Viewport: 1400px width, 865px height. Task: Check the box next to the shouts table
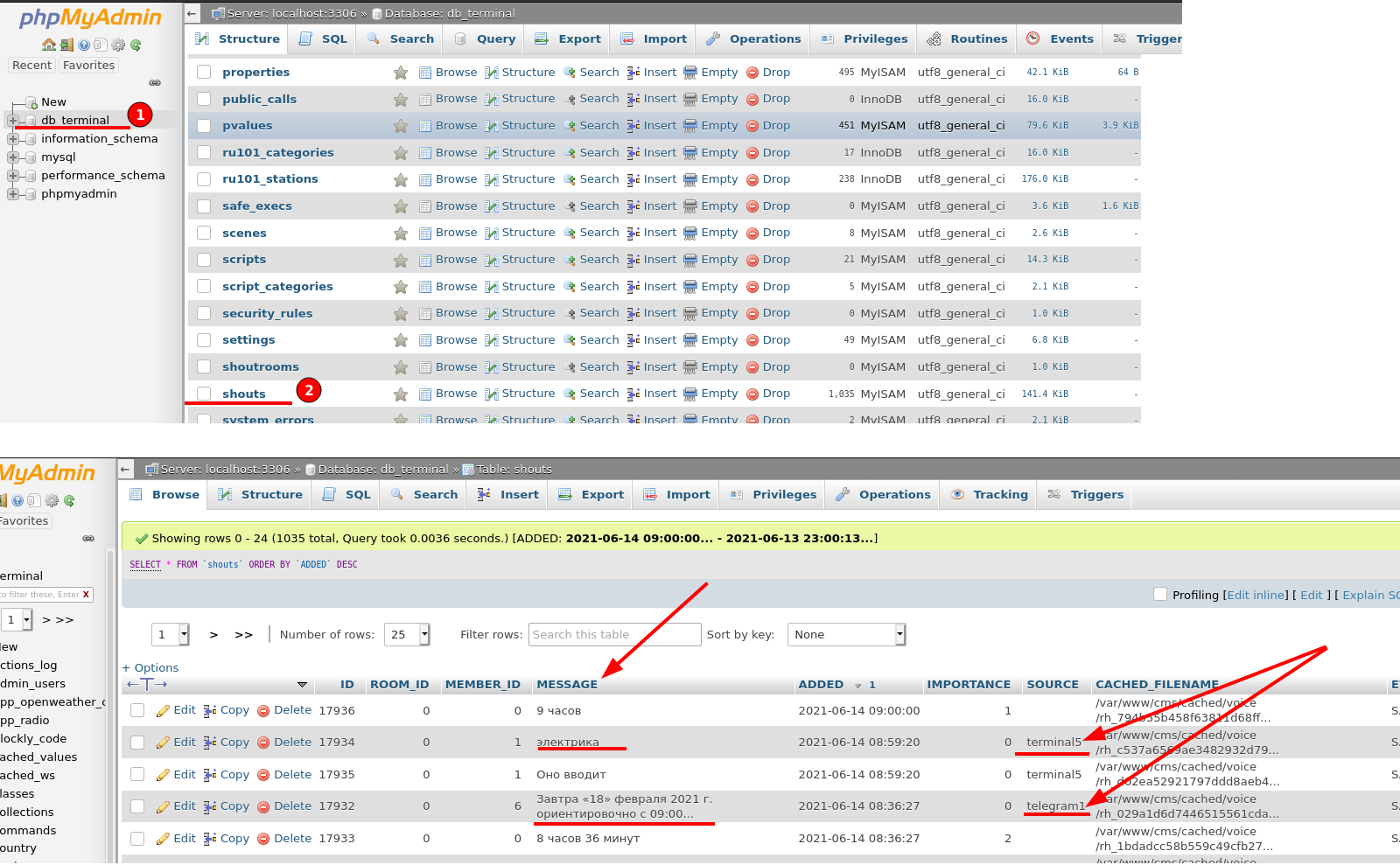coord(204,394)
